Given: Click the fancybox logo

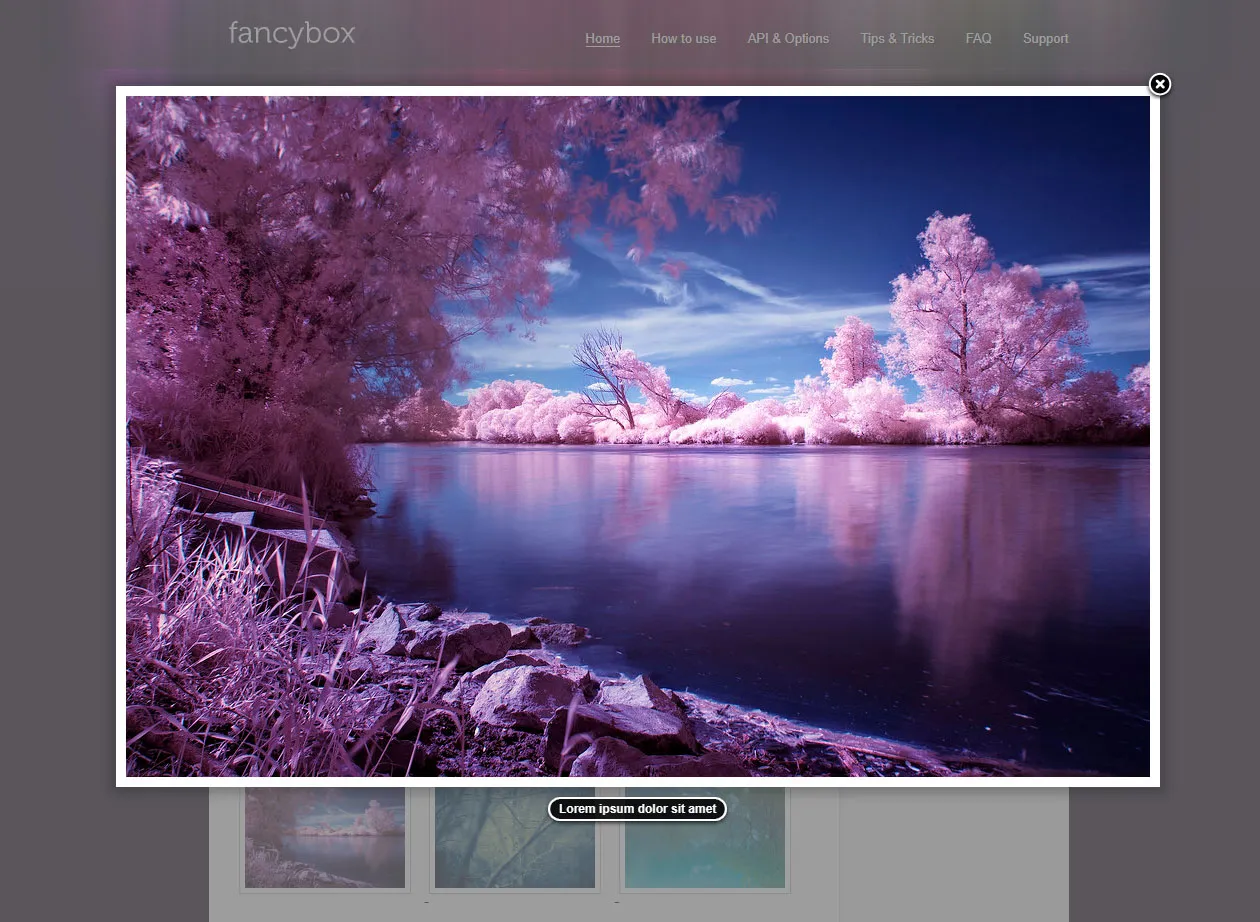Looking at the screenshot, I should [x=291, y=34].
